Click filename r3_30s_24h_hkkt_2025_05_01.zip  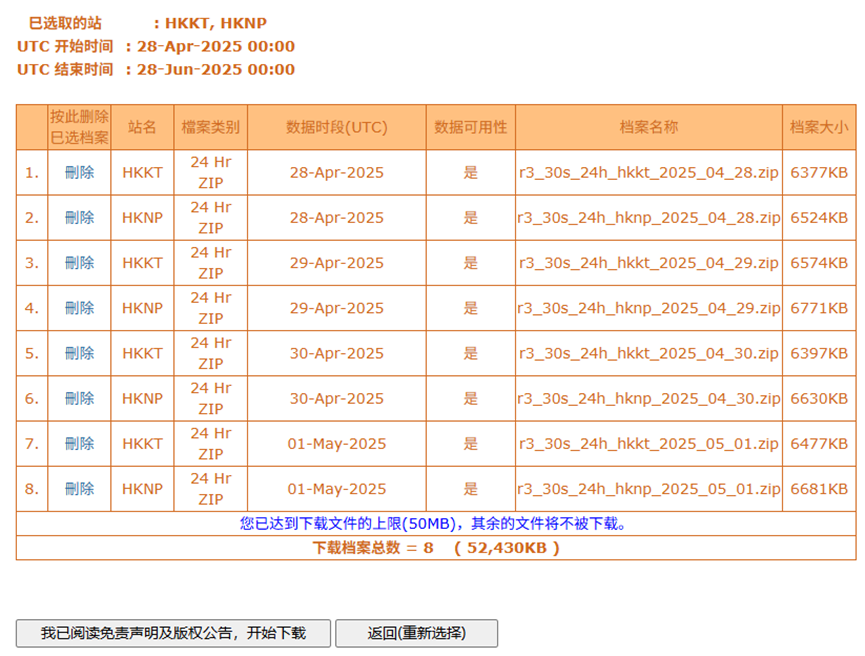(x=648, y=443)
